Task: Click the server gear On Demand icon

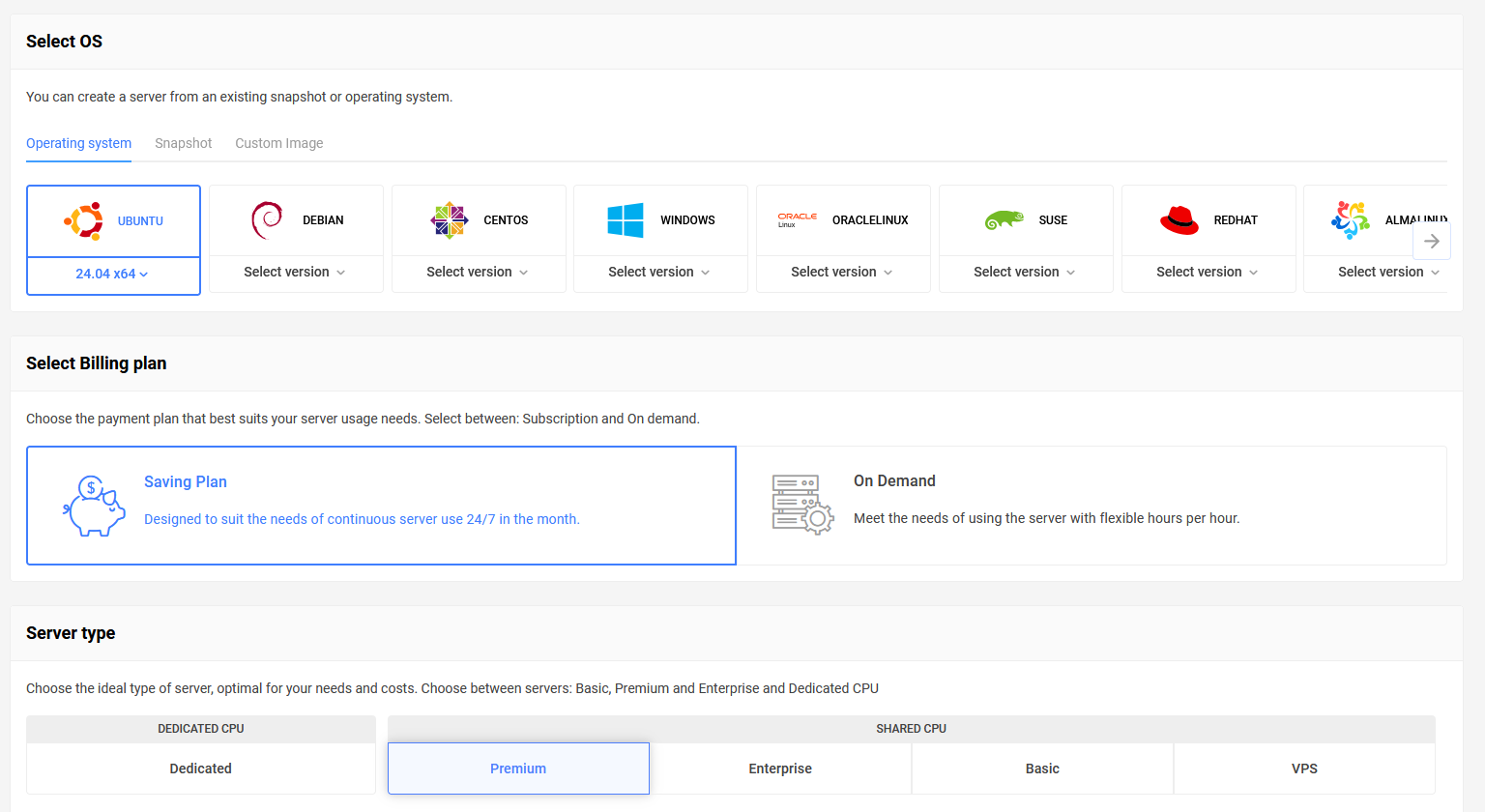Action: click(802, 505)
